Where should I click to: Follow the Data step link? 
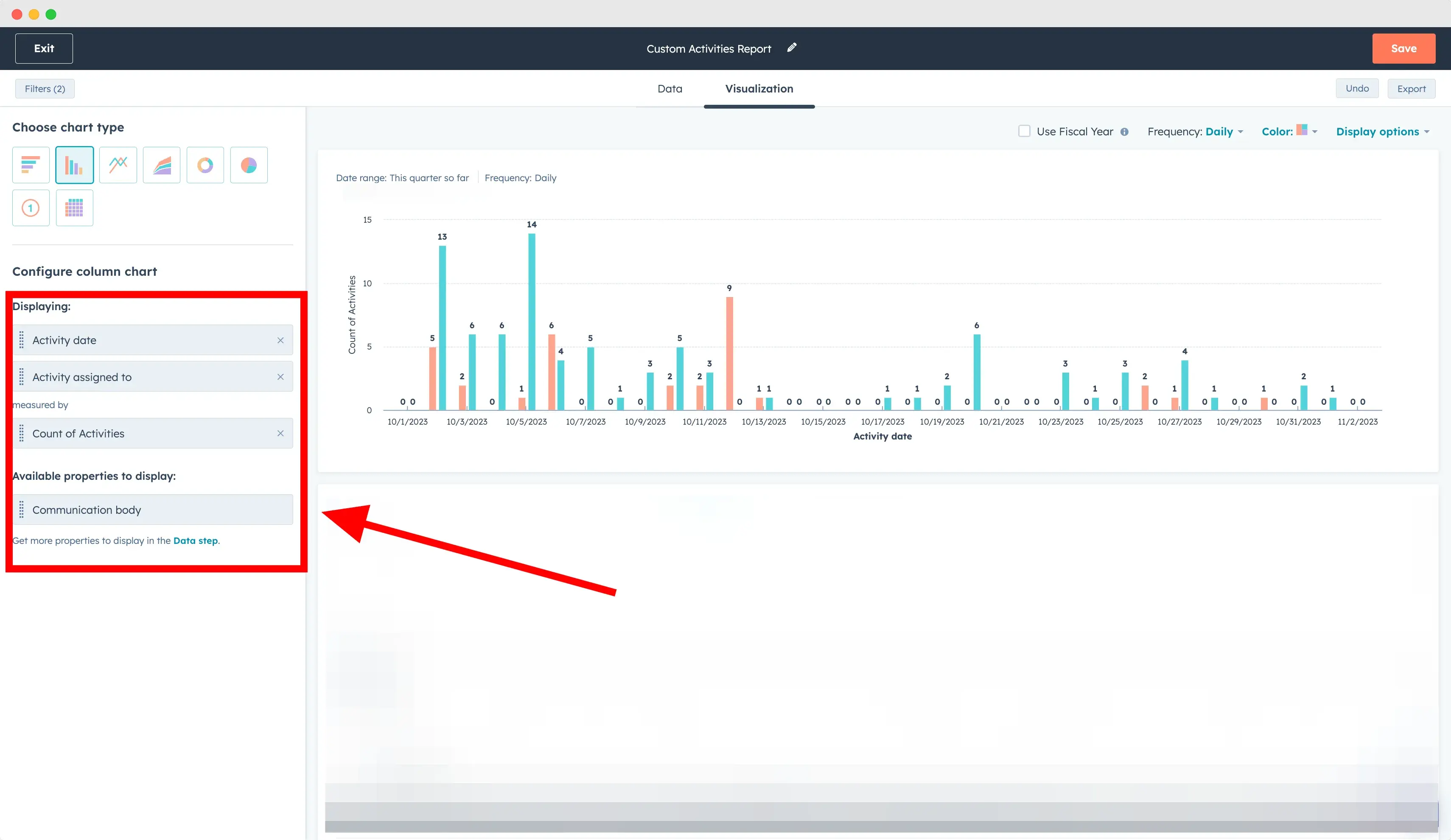pos(195,540)
